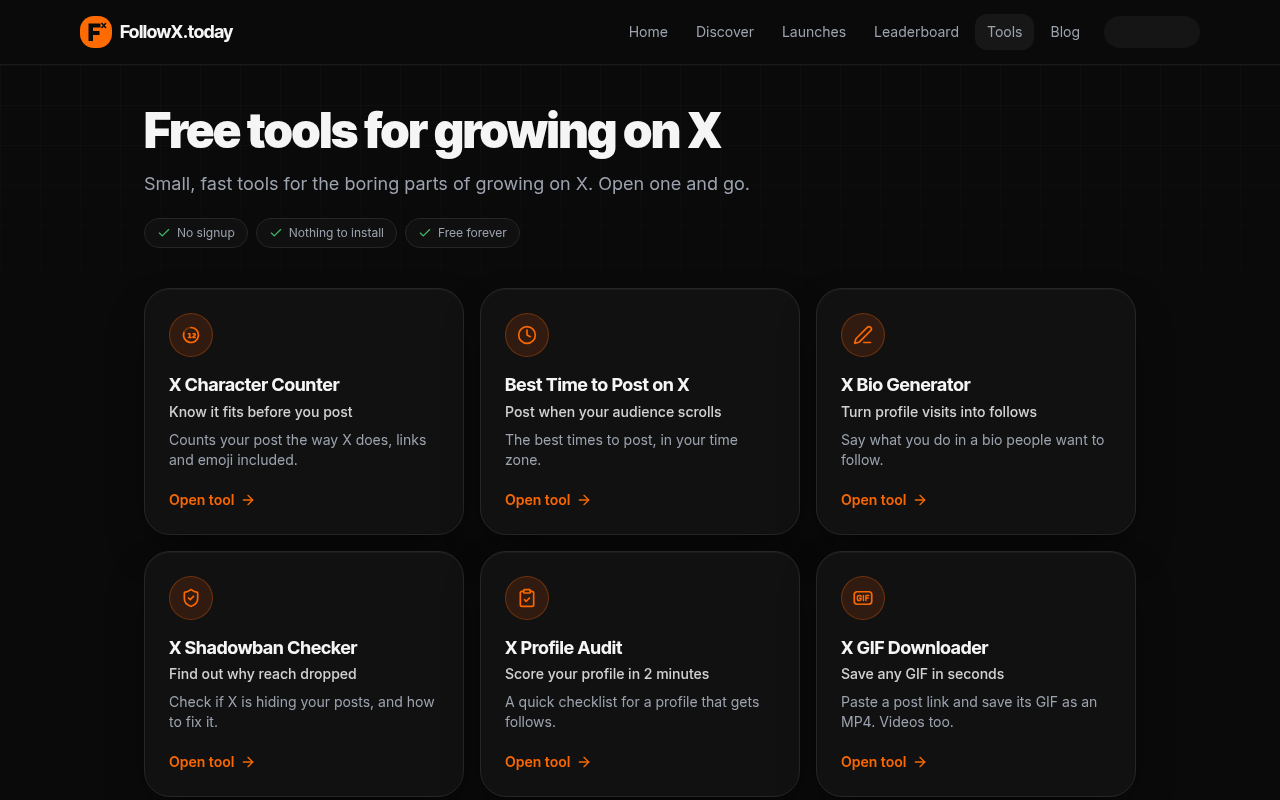The width and height of the screenshot is (1280, 800).
Task: Click the X Shadowban Checker title
Action: [263, 648]
